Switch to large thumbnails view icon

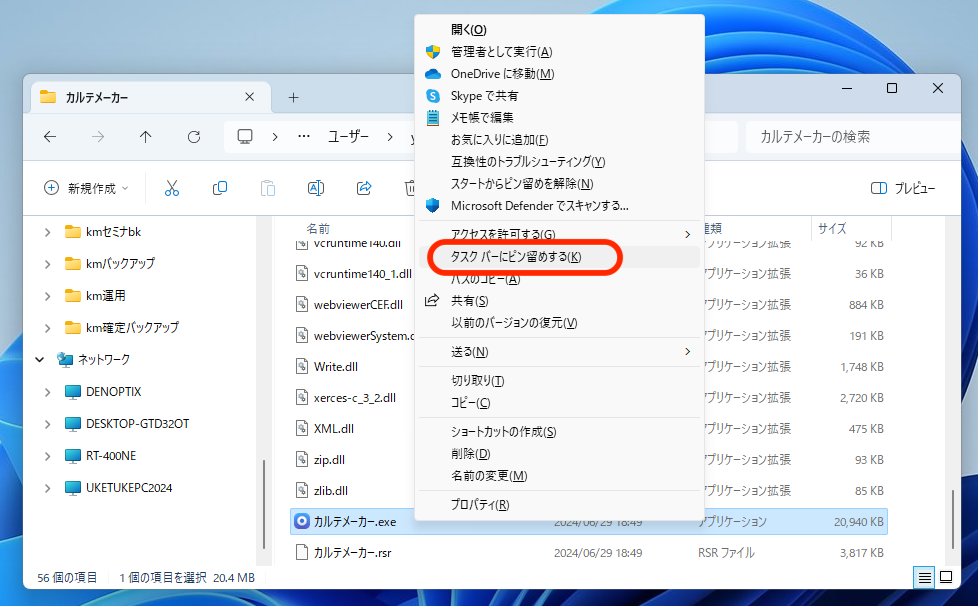click(x=946, y=577)
